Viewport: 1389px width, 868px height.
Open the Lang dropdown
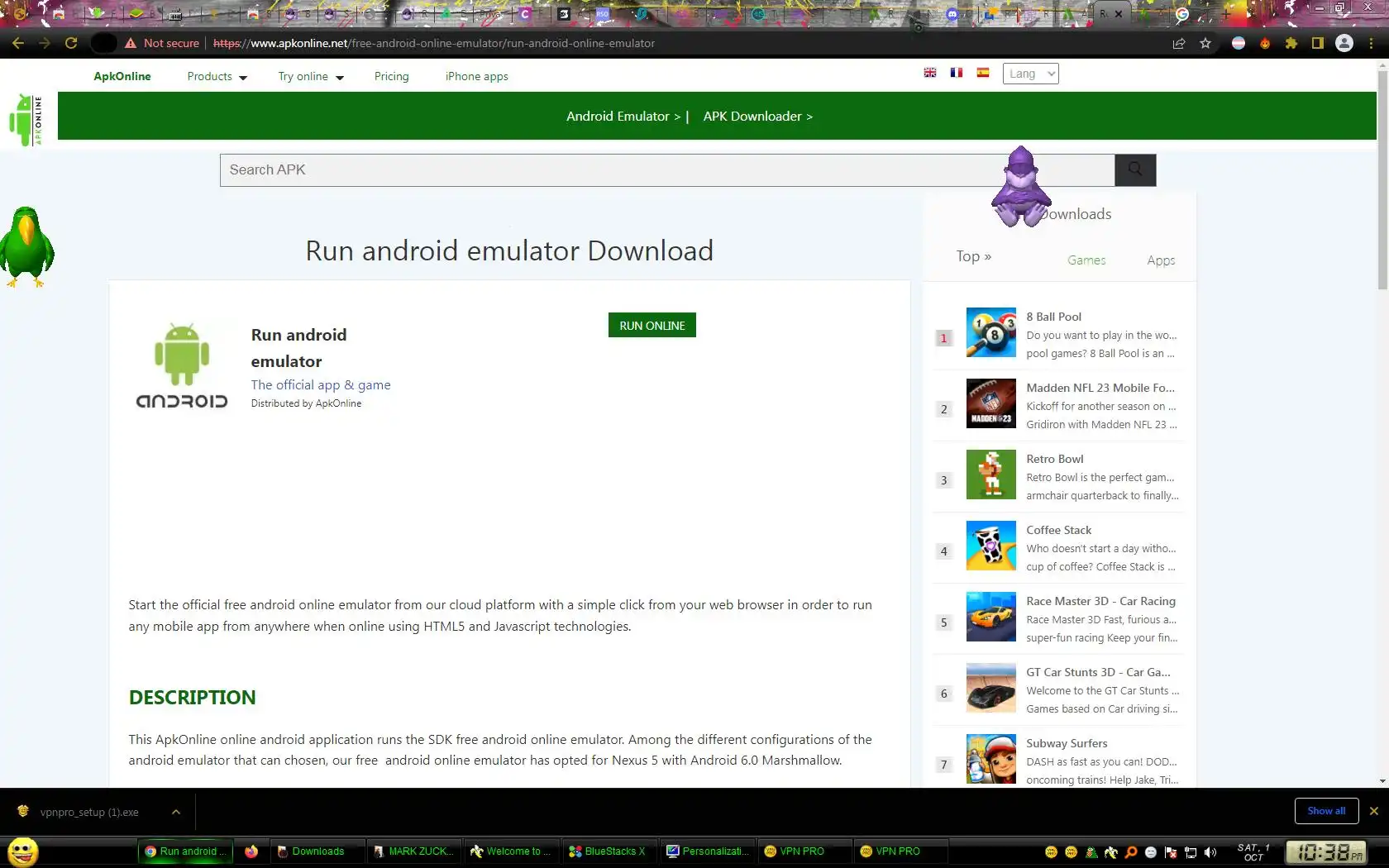(x=1030, y=74)
